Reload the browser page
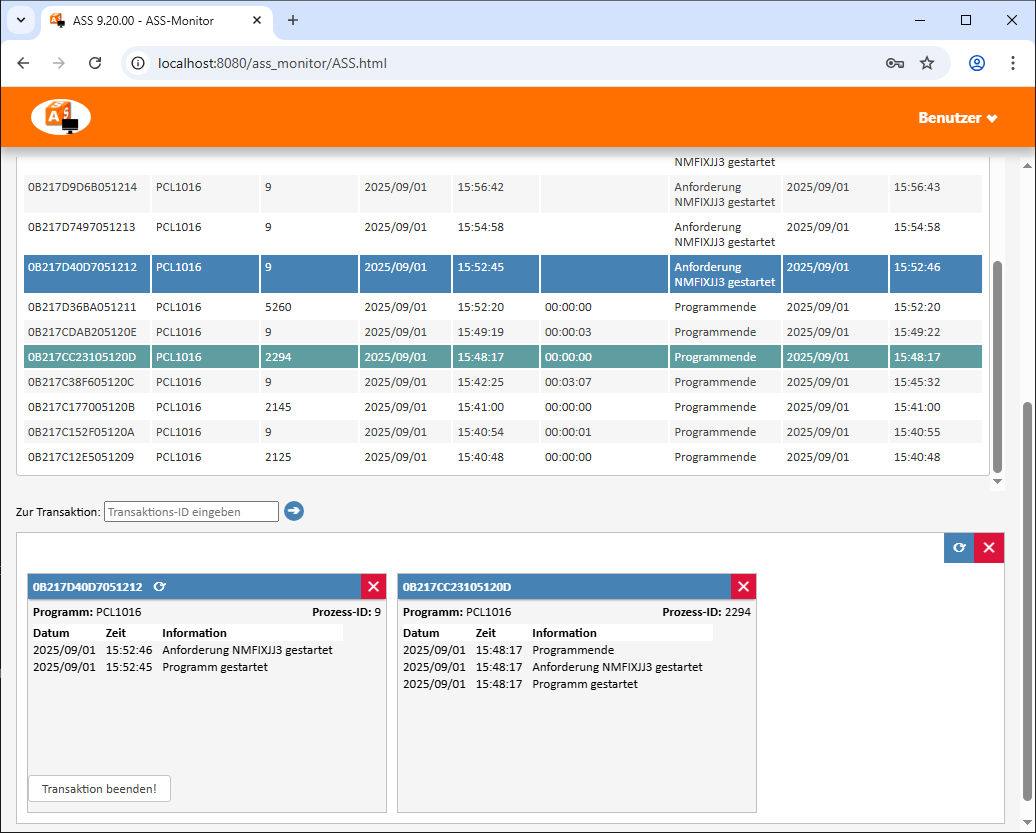The height and width of the screenshot is (833, 1036). click(x=95, y=63)
